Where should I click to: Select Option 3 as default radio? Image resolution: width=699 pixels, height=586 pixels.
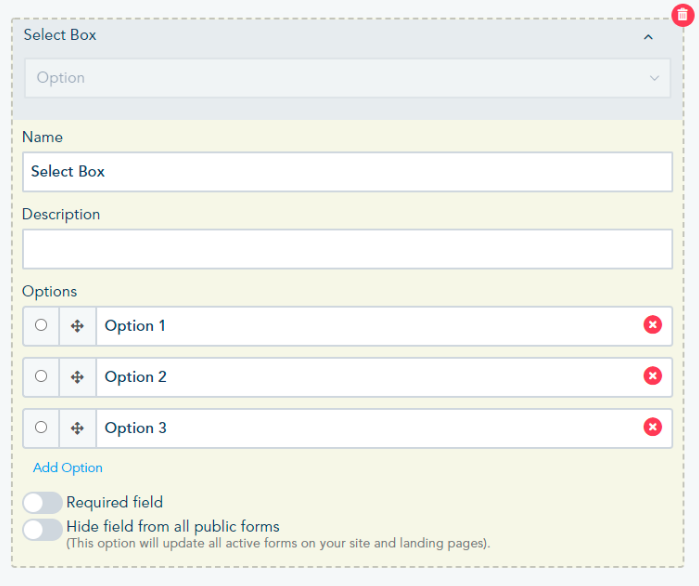tap(41, 427)
